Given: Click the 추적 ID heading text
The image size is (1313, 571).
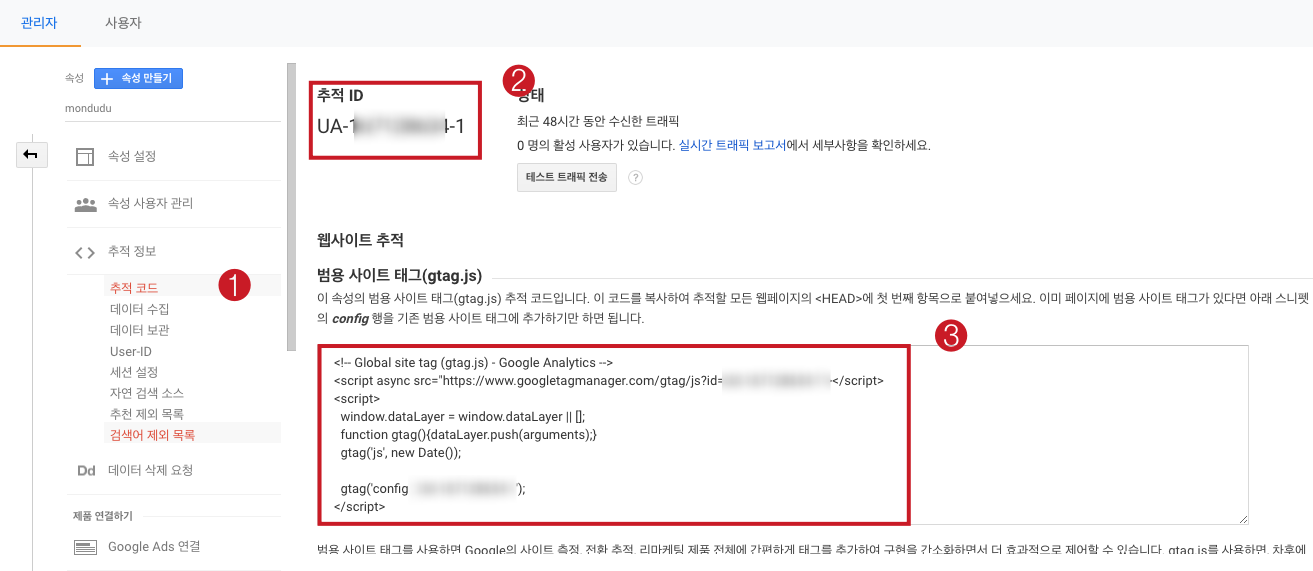Looking at the screenshot, I should (x=340, y=96).
